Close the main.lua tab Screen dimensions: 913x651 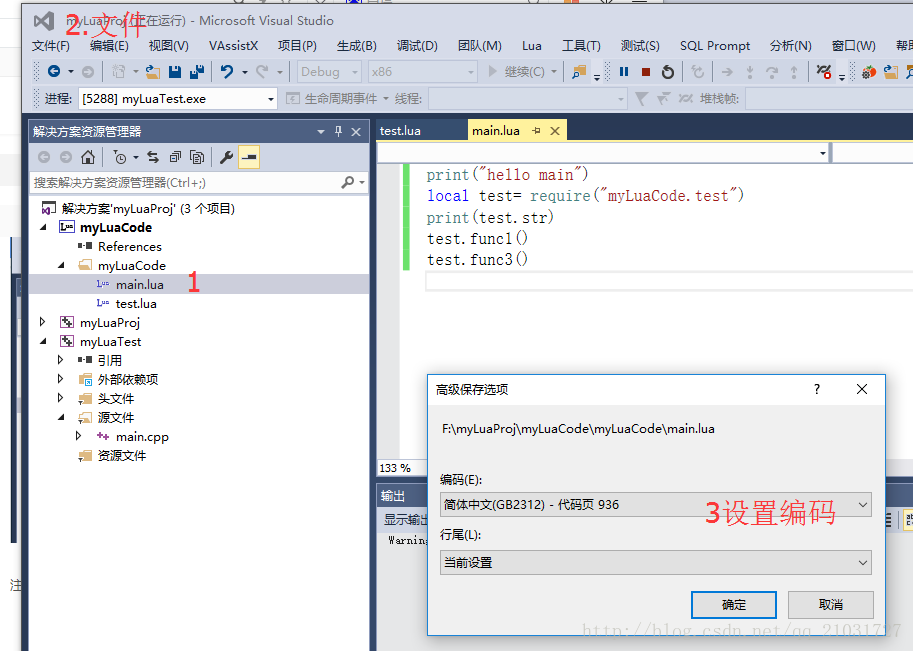click(x=555, y=131)
